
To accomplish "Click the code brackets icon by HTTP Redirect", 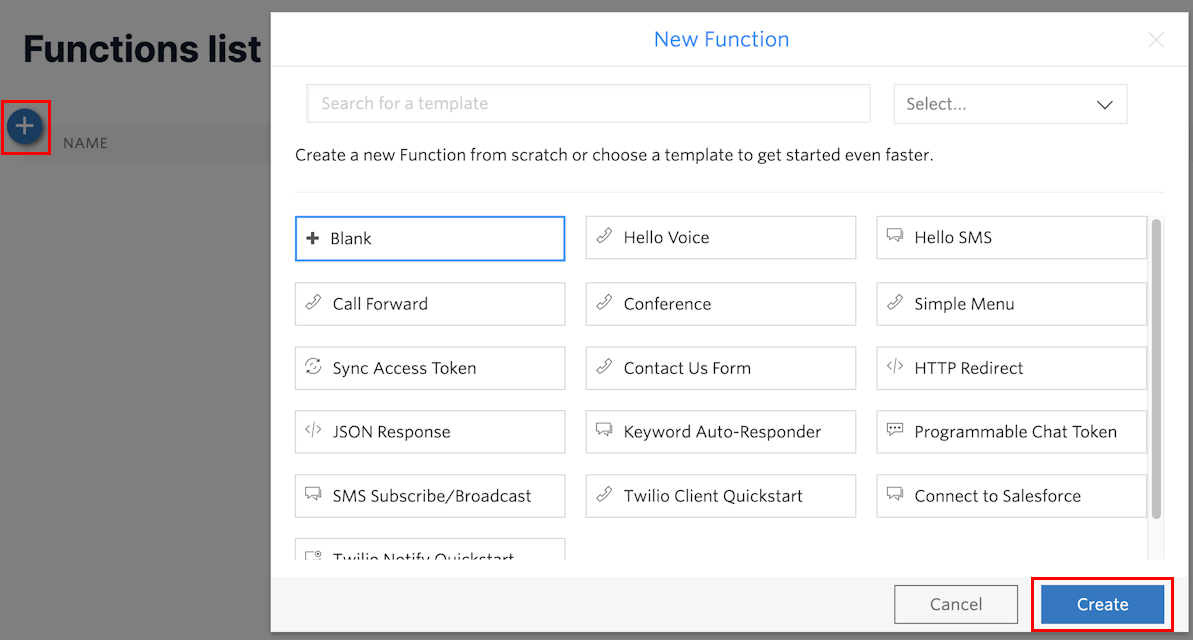I will 895,367.
